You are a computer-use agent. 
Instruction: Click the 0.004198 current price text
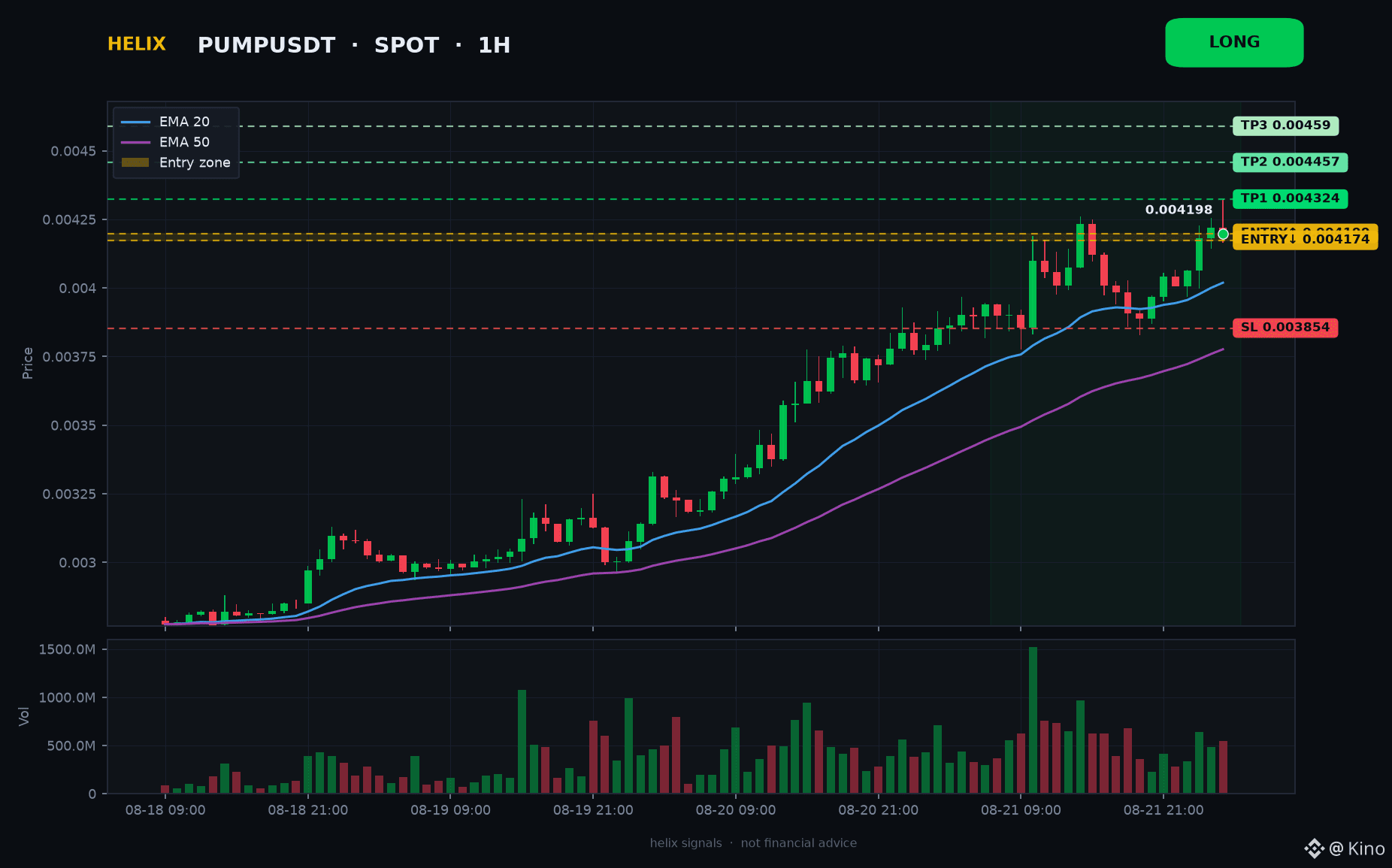(x=1179, y=210)
